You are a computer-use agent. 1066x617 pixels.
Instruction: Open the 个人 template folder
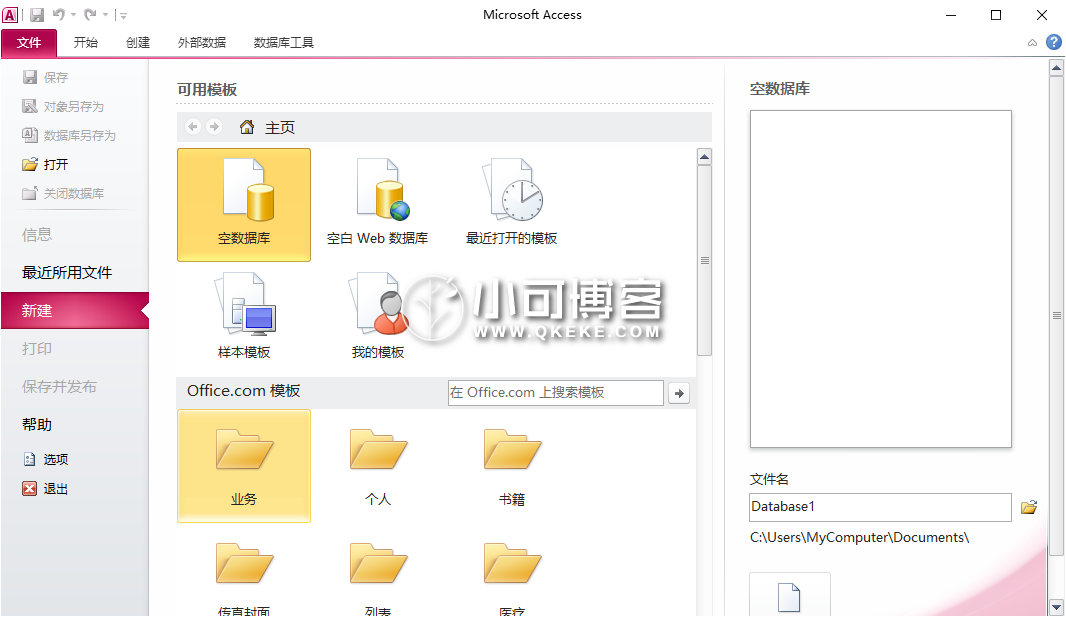378,466
